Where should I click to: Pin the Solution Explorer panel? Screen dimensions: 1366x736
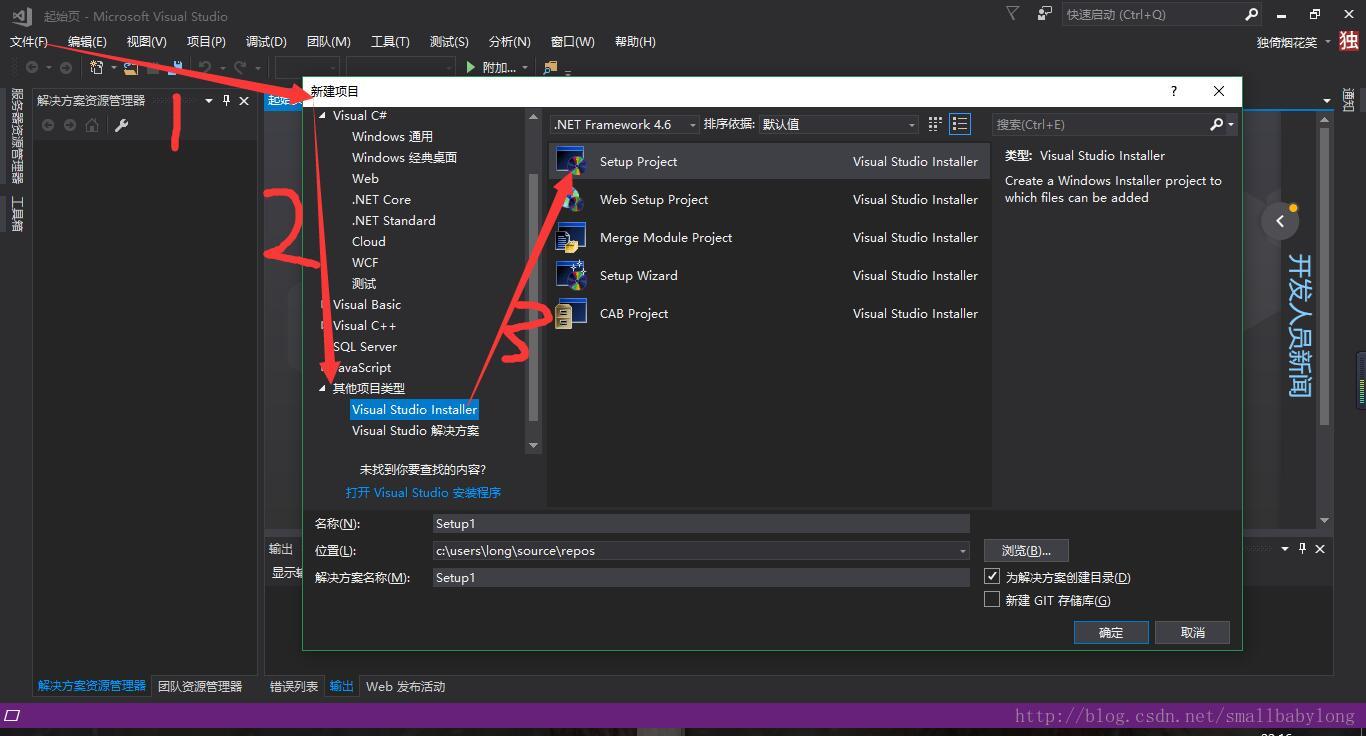pyautogui.click(x=227, y=100)
